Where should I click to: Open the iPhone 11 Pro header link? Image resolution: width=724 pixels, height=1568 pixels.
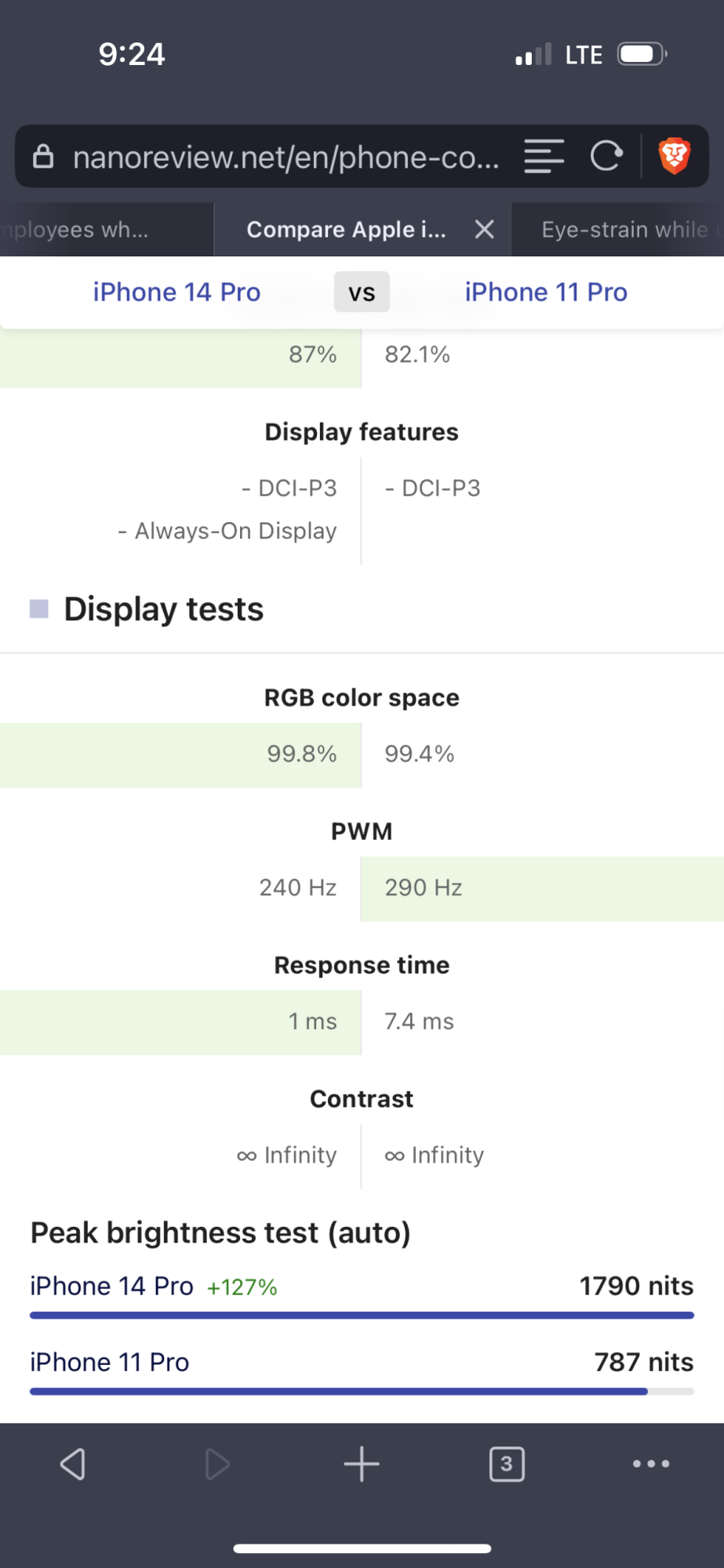point(546,292)
